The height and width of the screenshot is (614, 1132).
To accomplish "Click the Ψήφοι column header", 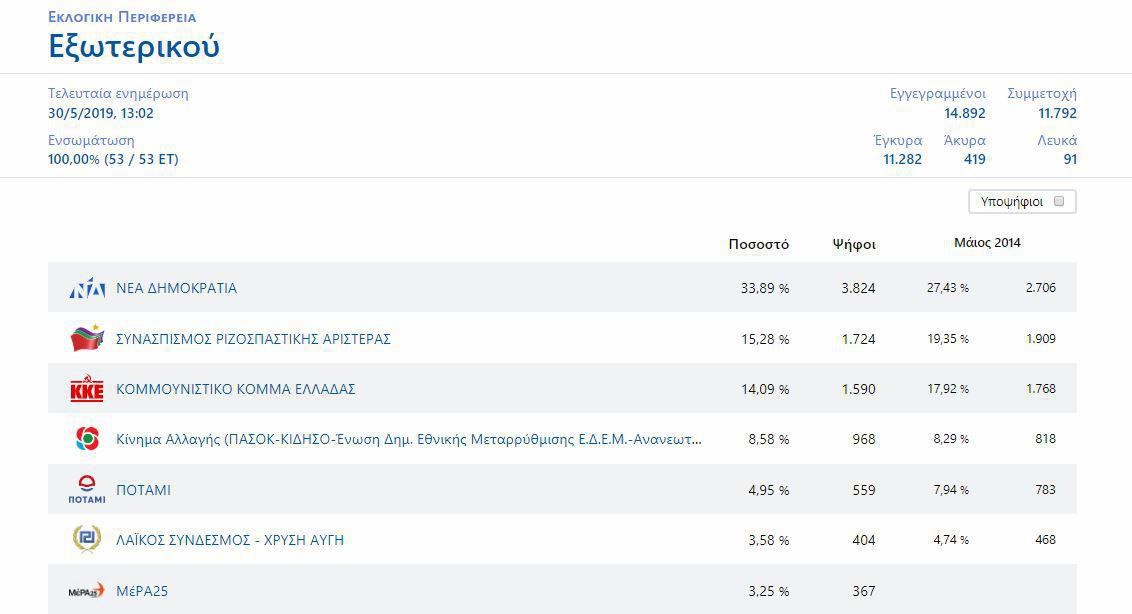I will coord(854,244).
